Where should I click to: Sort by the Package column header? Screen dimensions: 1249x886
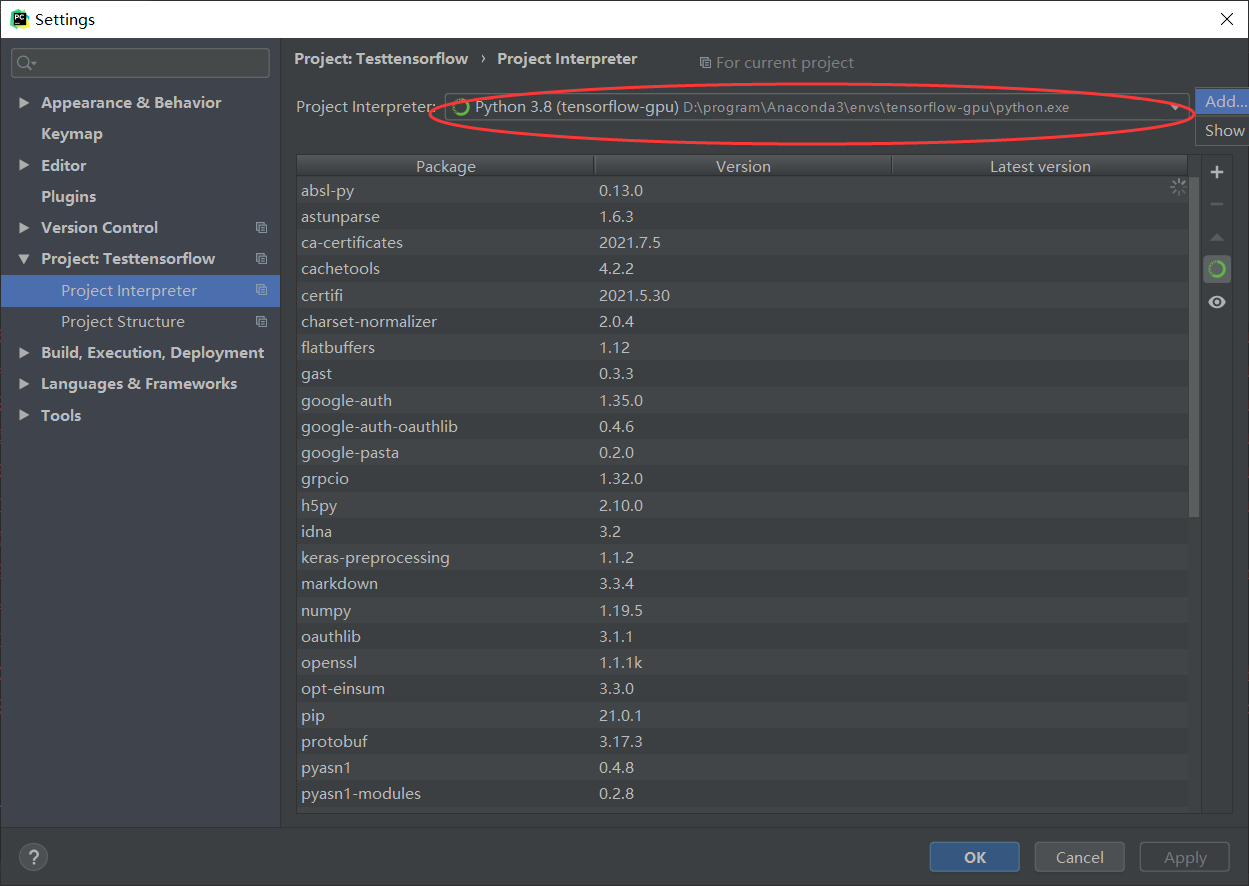(x=446, y=167)
